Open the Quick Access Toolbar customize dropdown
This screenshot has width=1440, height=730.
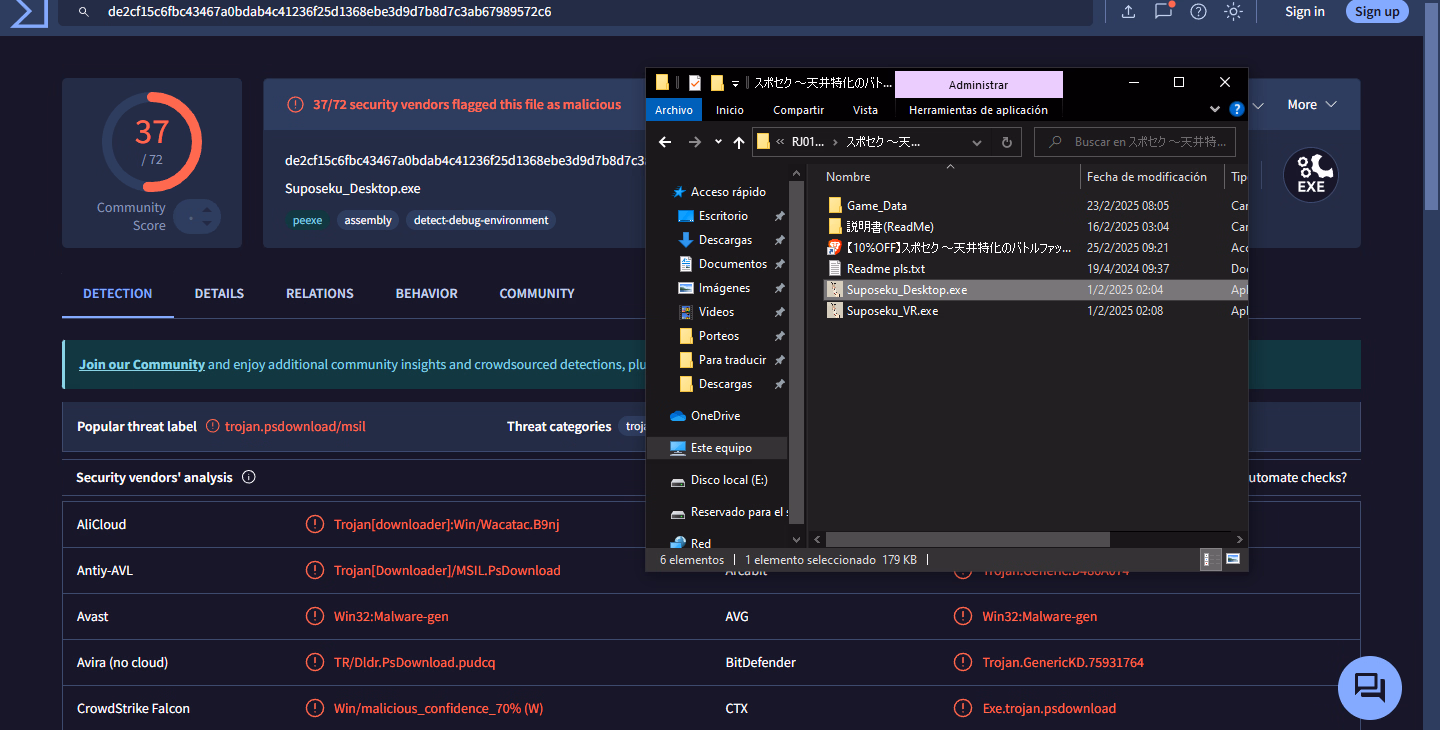(736, 83)
